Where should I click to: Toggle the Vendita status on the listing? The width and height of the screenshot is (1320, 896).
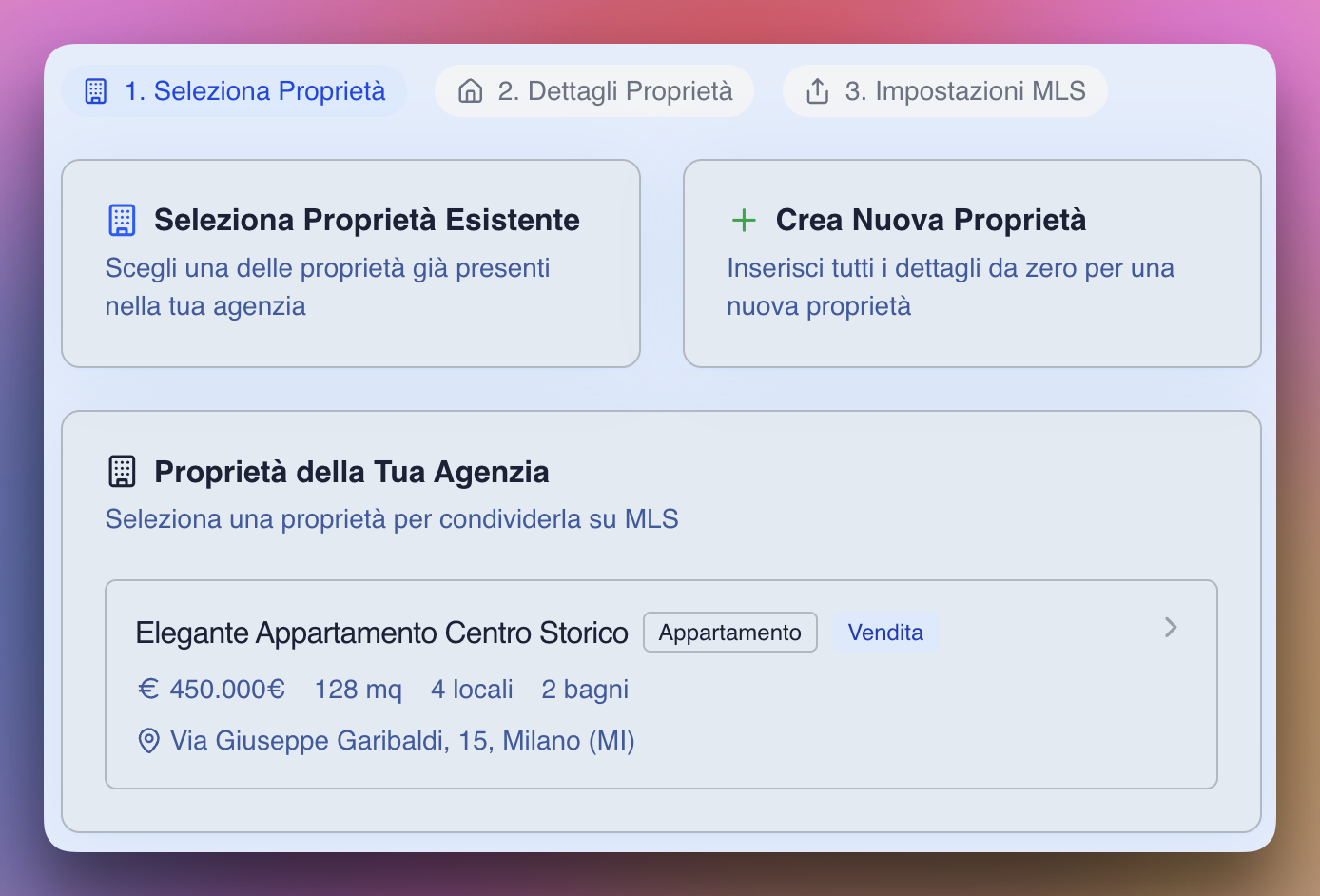885,632
